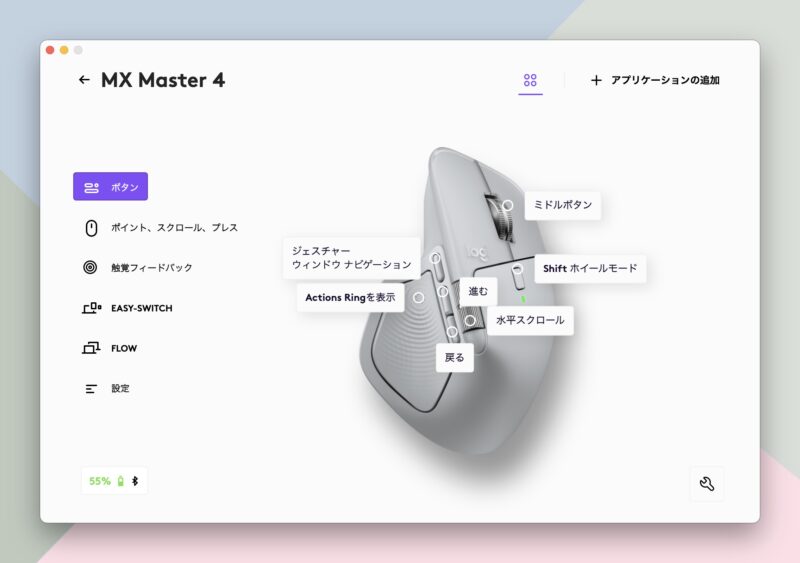Click the back arrow beside MX Master 4
The image size is (800, 563).
click(84, 80)
